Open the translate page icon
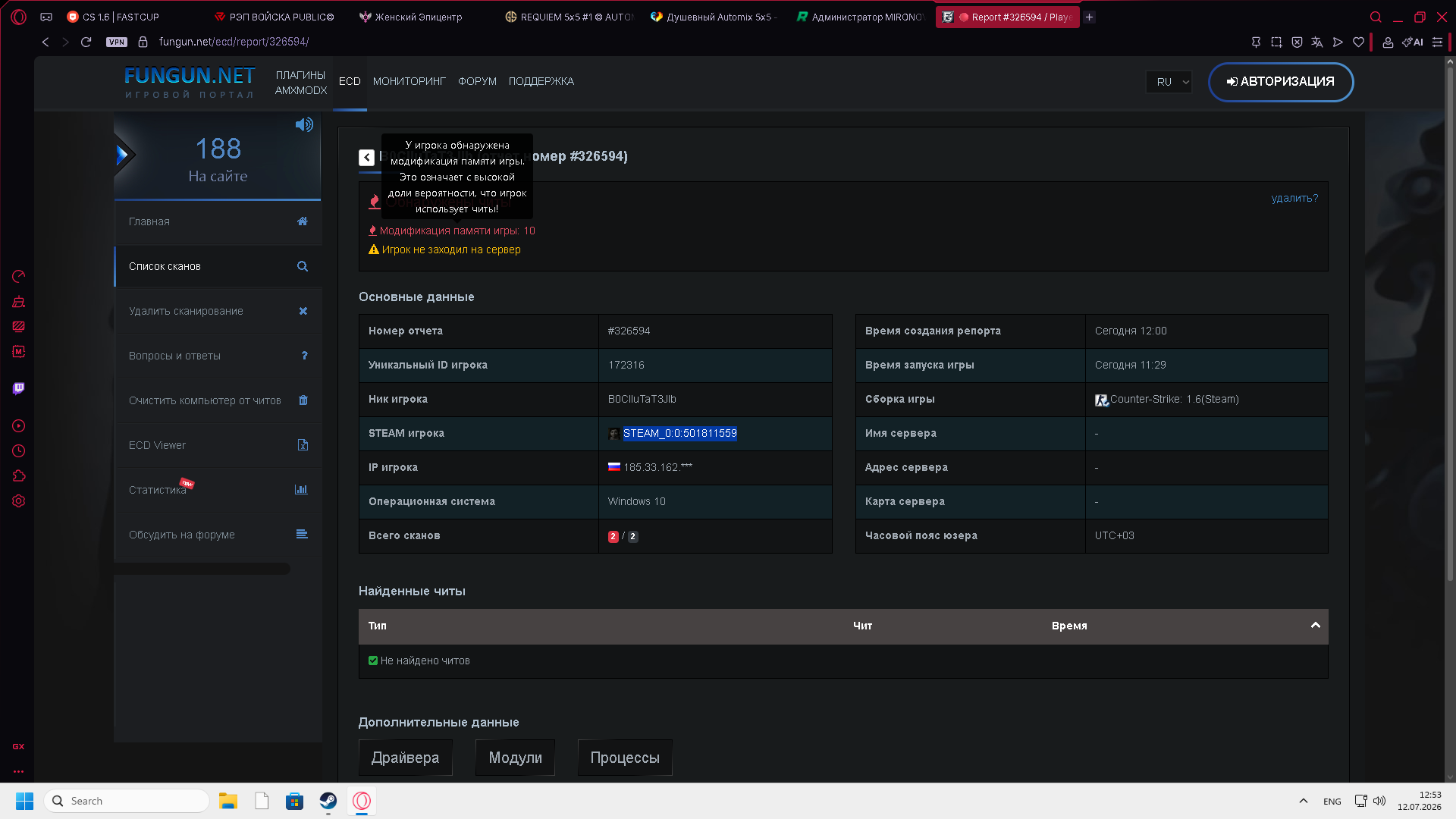This screenshot has width=1456, height=819. point(1317,42)
